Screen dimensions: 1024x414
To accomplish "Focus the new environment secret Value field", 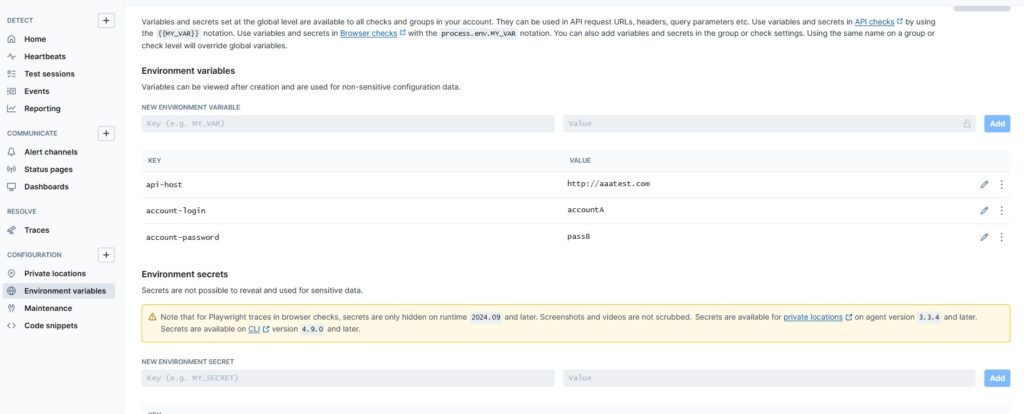I will [768, 378].
